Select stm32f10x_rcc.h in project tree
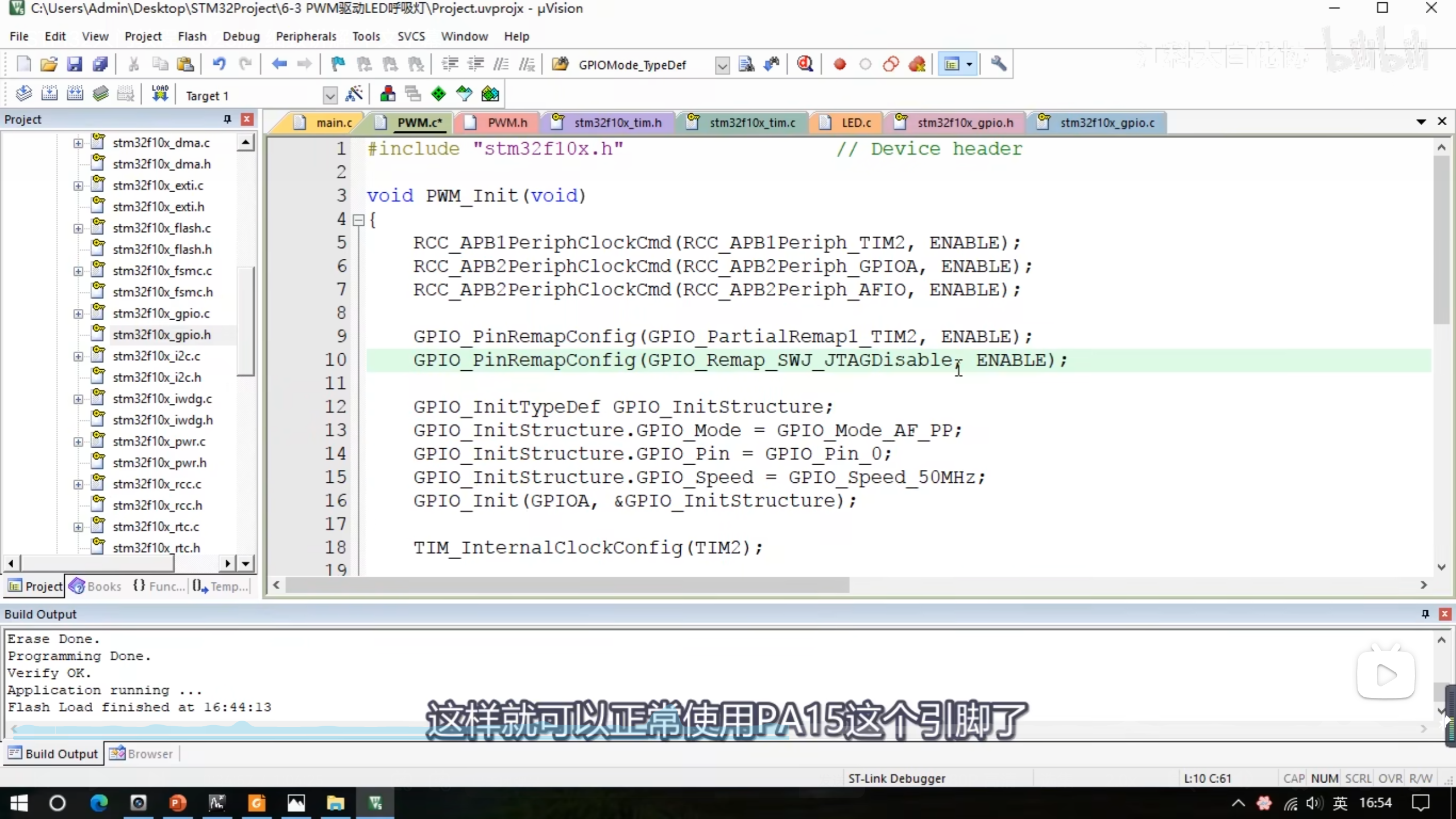Image resolution: width=1456 pixels, height=819 pixels. (x=158, y=505)
